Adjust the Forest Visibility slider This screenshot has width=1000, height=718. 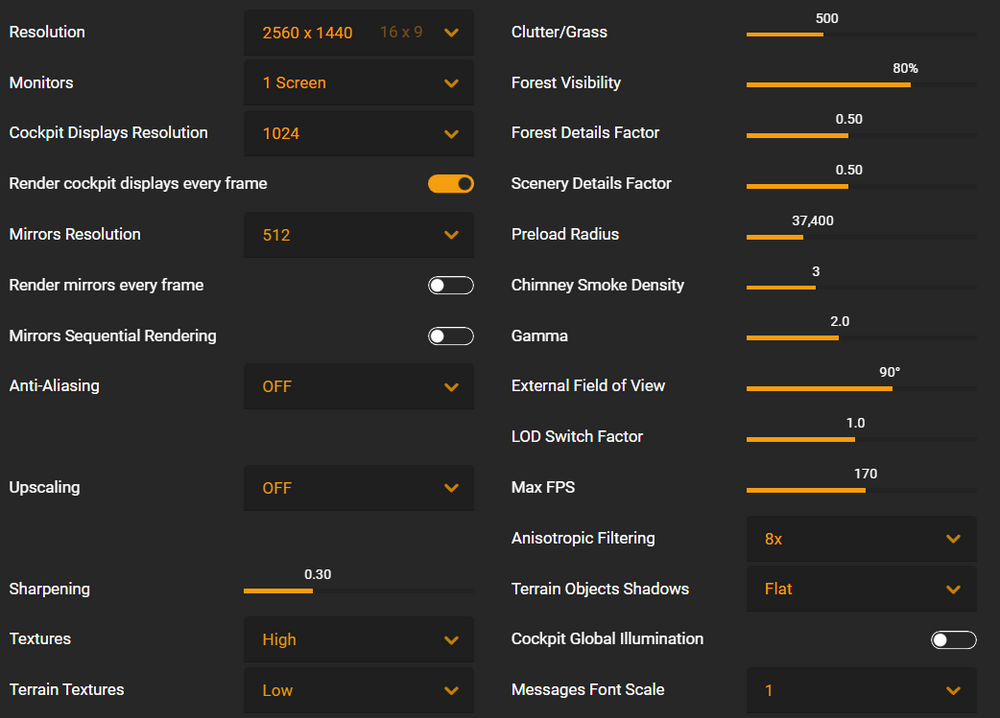(910, 85)
